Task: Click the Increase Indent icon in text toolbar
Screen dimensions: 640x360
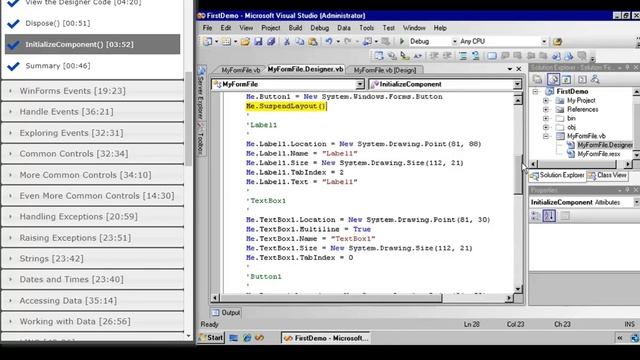Action: click(x=447, y=56)
